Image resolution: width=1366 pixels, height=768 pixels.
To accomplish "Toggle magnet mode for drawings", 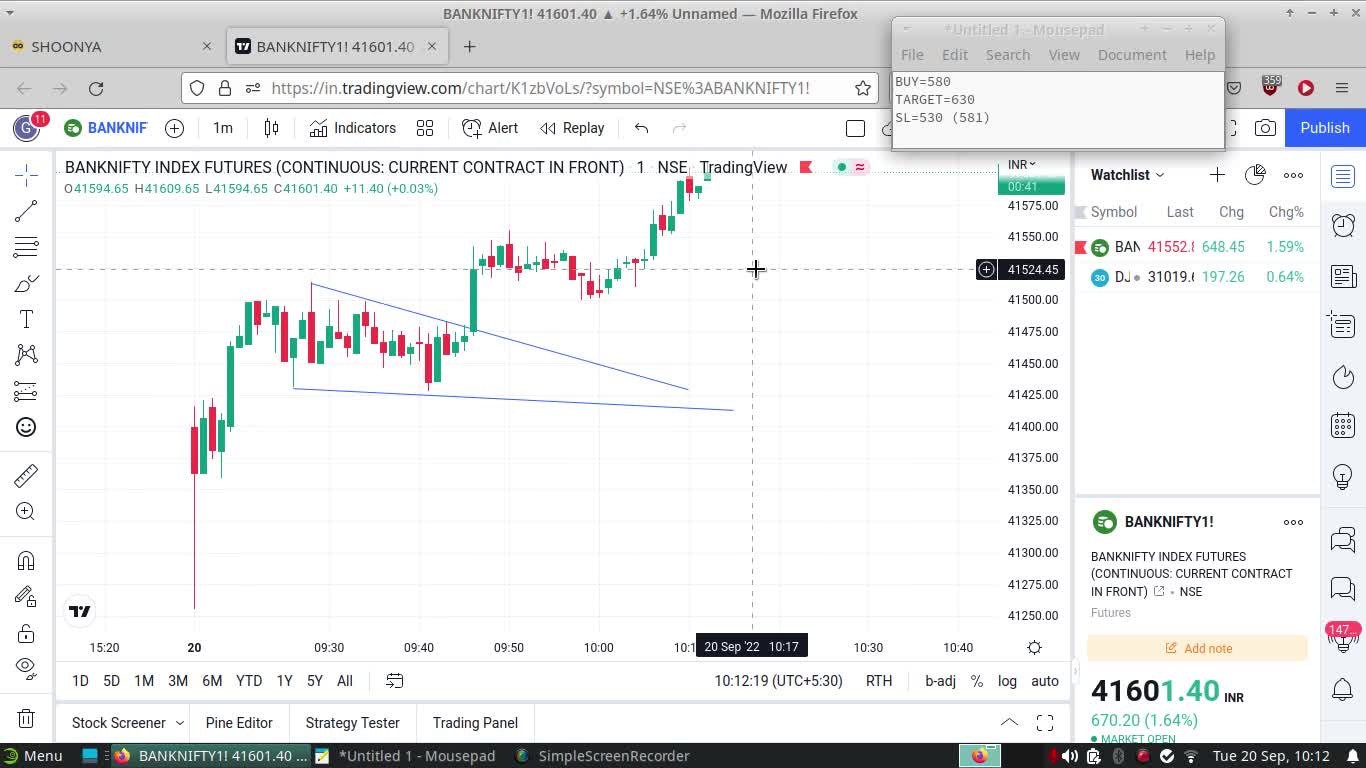I will click(x=26, y=561).
